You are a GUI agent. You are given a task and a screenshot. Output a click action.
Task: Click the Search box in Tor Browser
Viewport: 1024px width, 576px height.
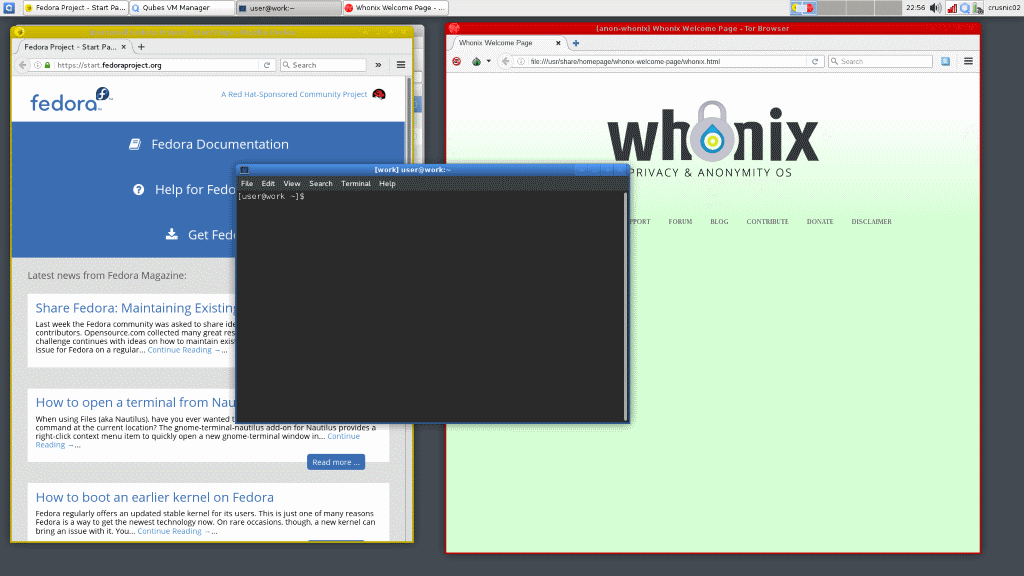[880, 61]
